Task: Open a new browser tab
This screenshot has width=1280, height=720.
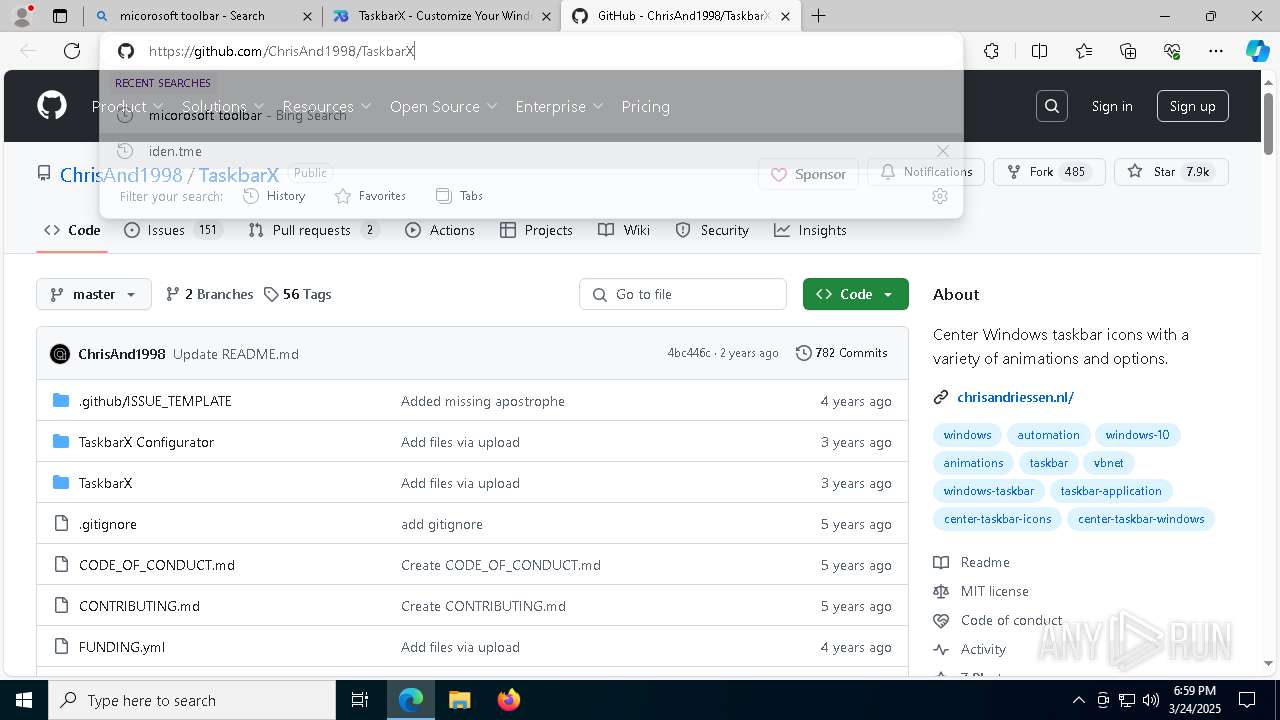Action: (x=819, y=16)
